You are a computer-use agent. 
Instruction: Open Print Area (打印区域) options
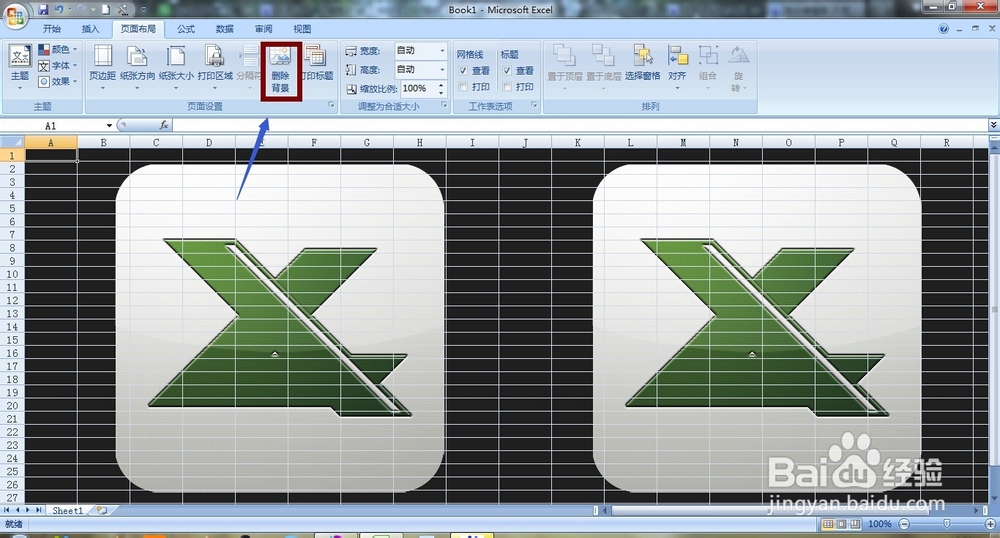tap(215, 68)
